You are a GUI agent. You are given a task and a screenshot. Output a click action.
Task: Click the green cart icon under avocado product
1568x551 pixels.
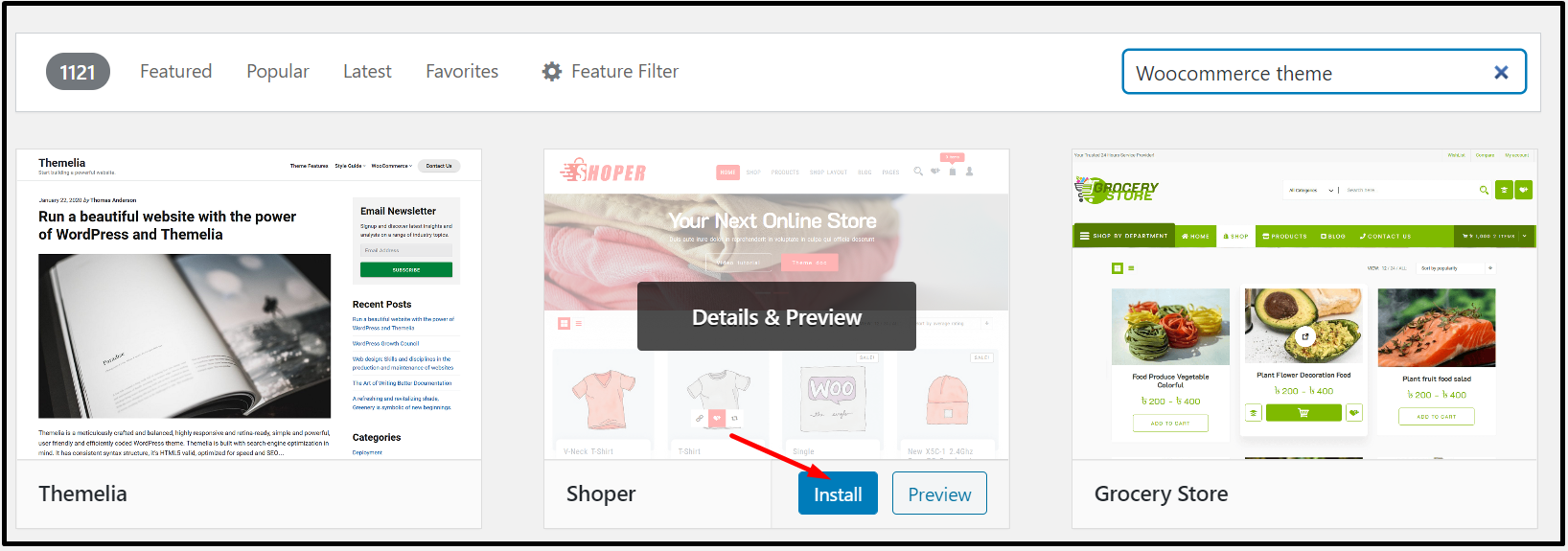pos(1303,413)
